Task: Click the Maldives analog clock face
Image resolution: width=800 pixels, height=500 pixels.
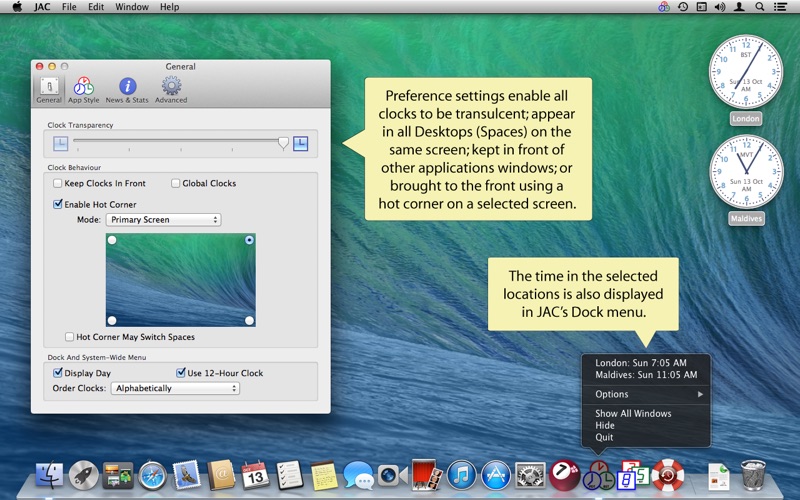Action: (746, 171)
